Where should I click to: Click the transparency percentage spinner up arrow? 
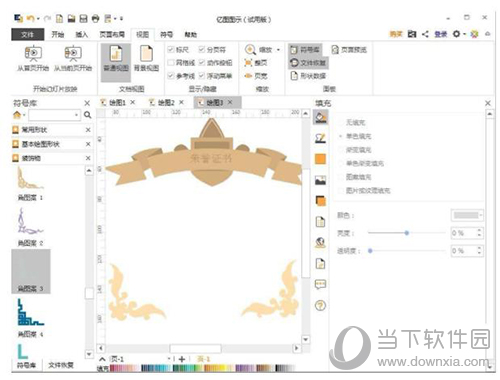[479, 248]
